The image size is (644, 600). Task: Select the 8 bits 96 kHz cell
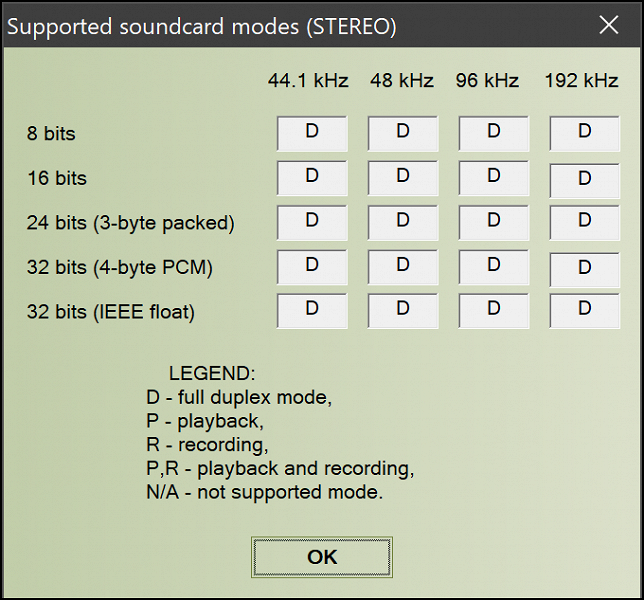tap(494, 133)
